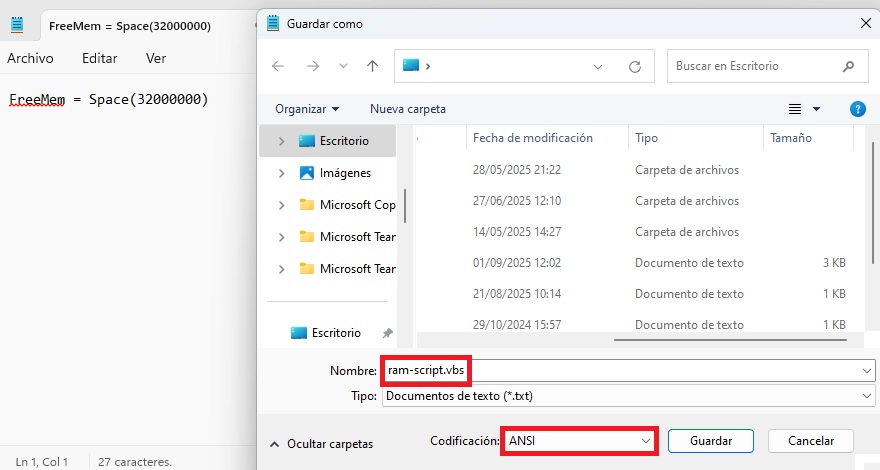The height and width of the screenshot is (470, 880).
Task: Refresh the current folder view
Action: [634, 67]
